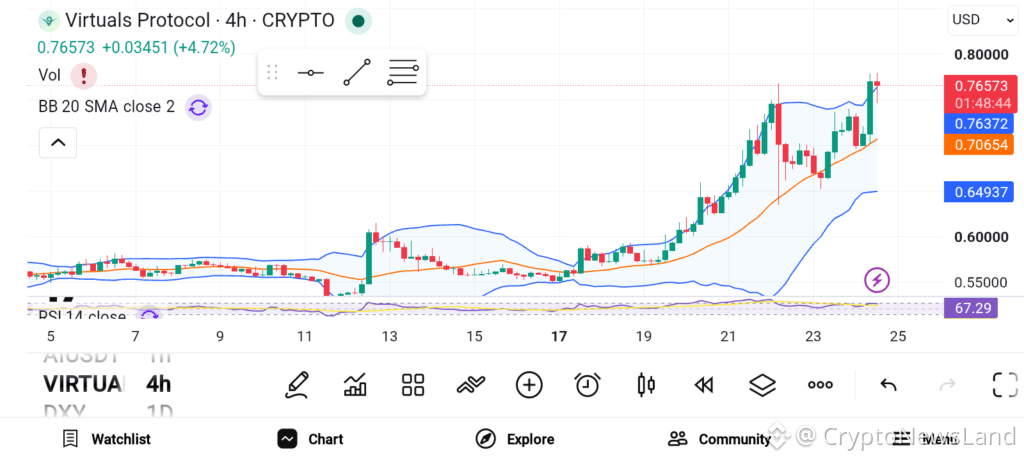
Task: Tap the Vol warning exclamation icon
Action: pyautogui.click(x=84, y=76)
